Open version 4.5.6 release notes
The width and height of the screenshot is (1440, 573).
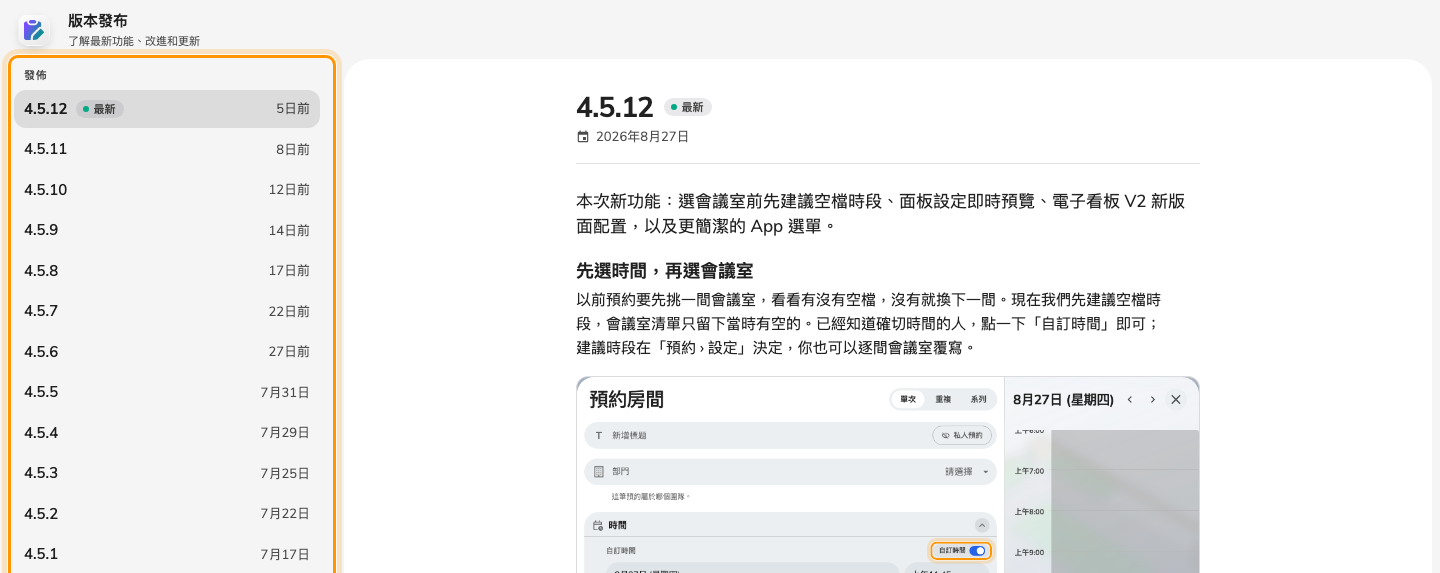167,352
